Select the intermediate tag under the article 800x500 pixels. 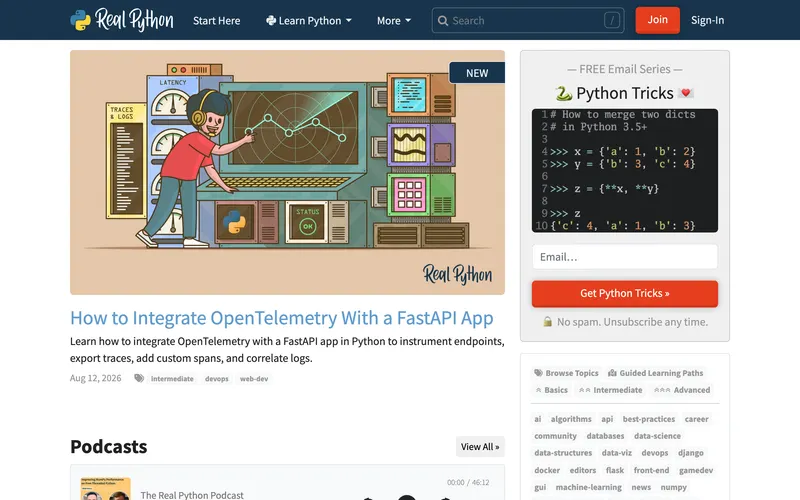click(172, 379)
